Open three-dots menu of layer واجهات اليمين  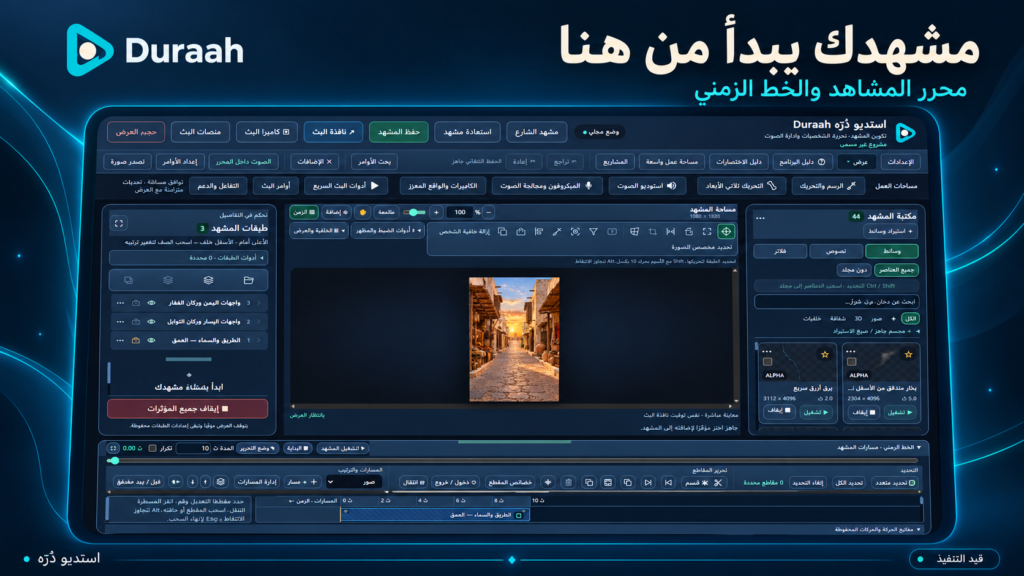click(x=120, y=303)
